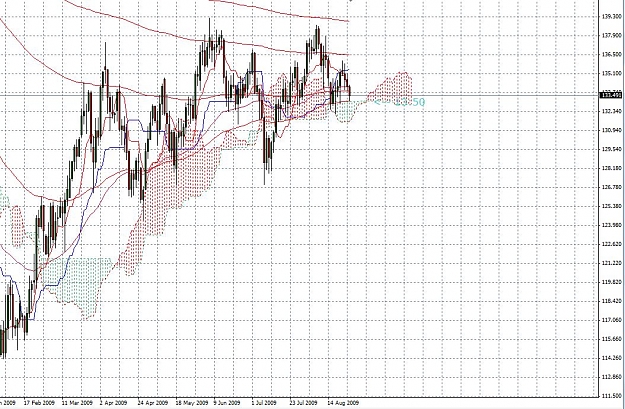Image resolution: width=625 pixels, height=409 pixels.
Task: Click the 114.260 price axis label
Action: 612,358
